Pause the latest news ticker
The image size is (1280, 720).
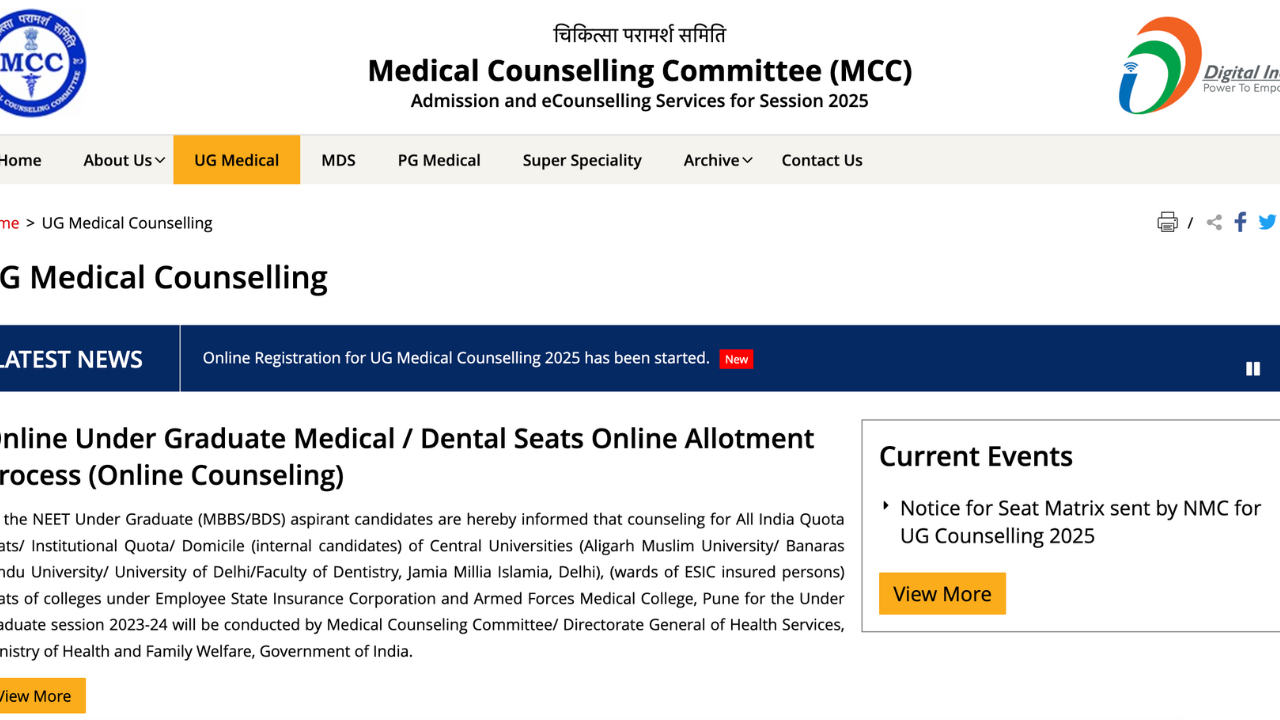(1253, 369)
